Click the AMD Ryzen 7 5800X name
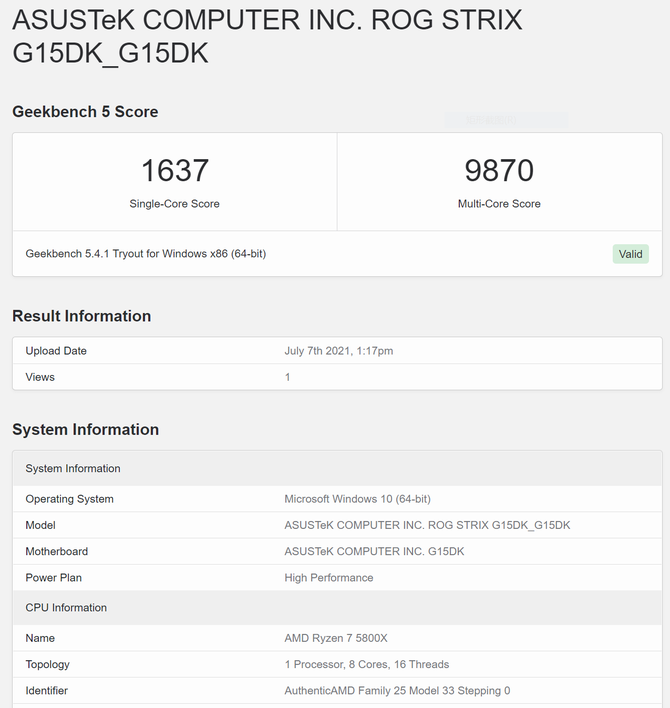This screenshot has height=708, width=670. (336, 638)
